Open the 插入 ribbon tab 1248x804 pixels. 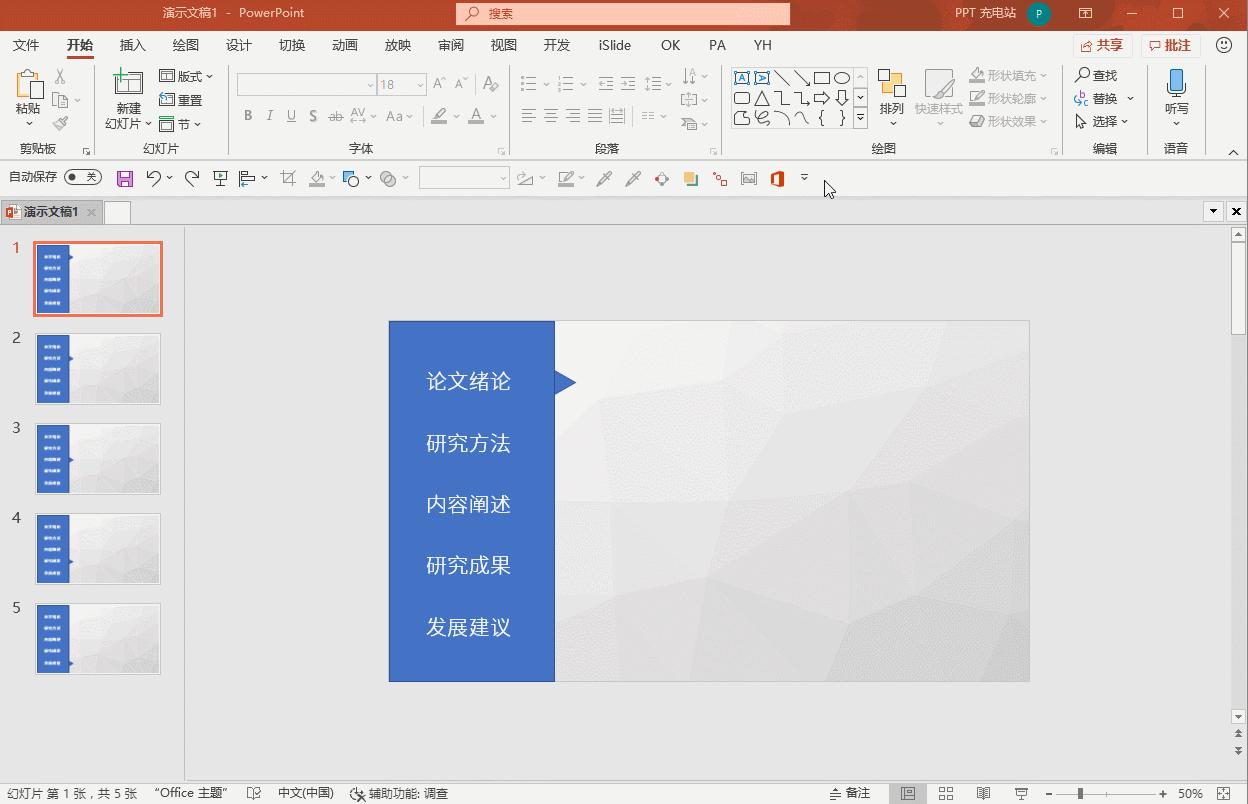click(132, 45)
